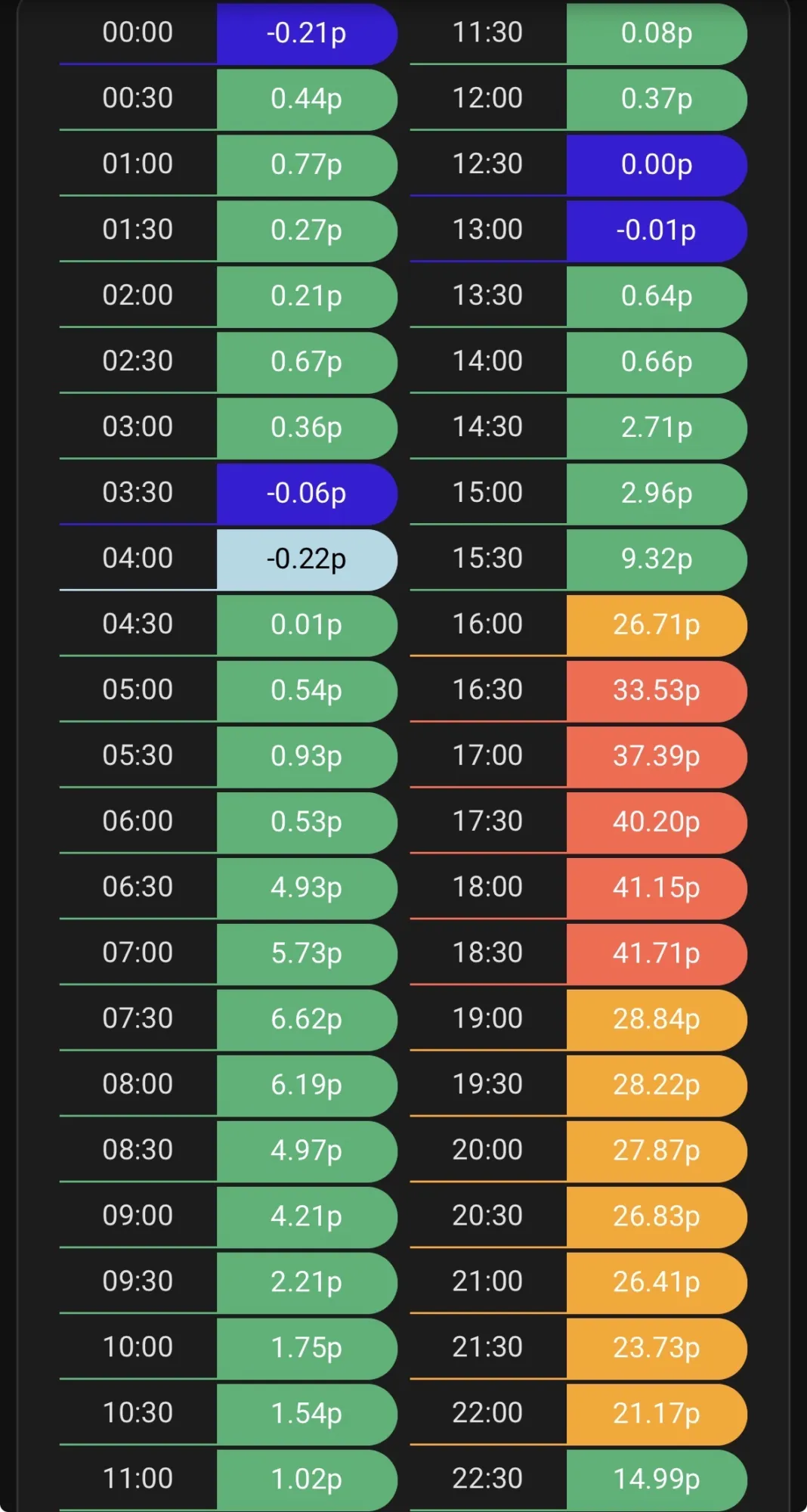Click the 41.71p peak price pill
The width and height of the screenshot is (807, 1512).
tap(656, 953)
